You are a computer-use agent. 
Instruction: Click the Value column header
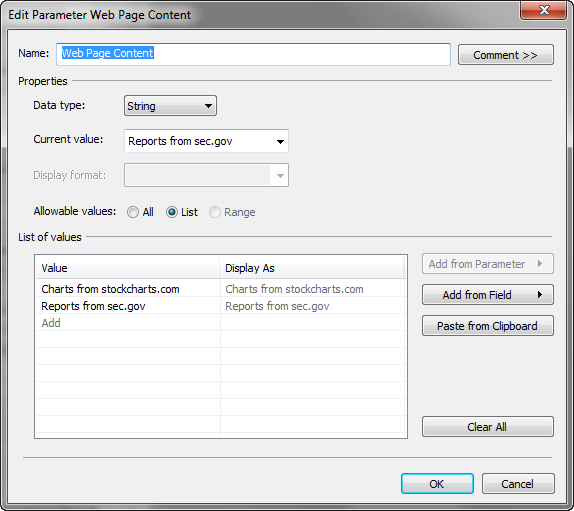[x=127, y=268]
